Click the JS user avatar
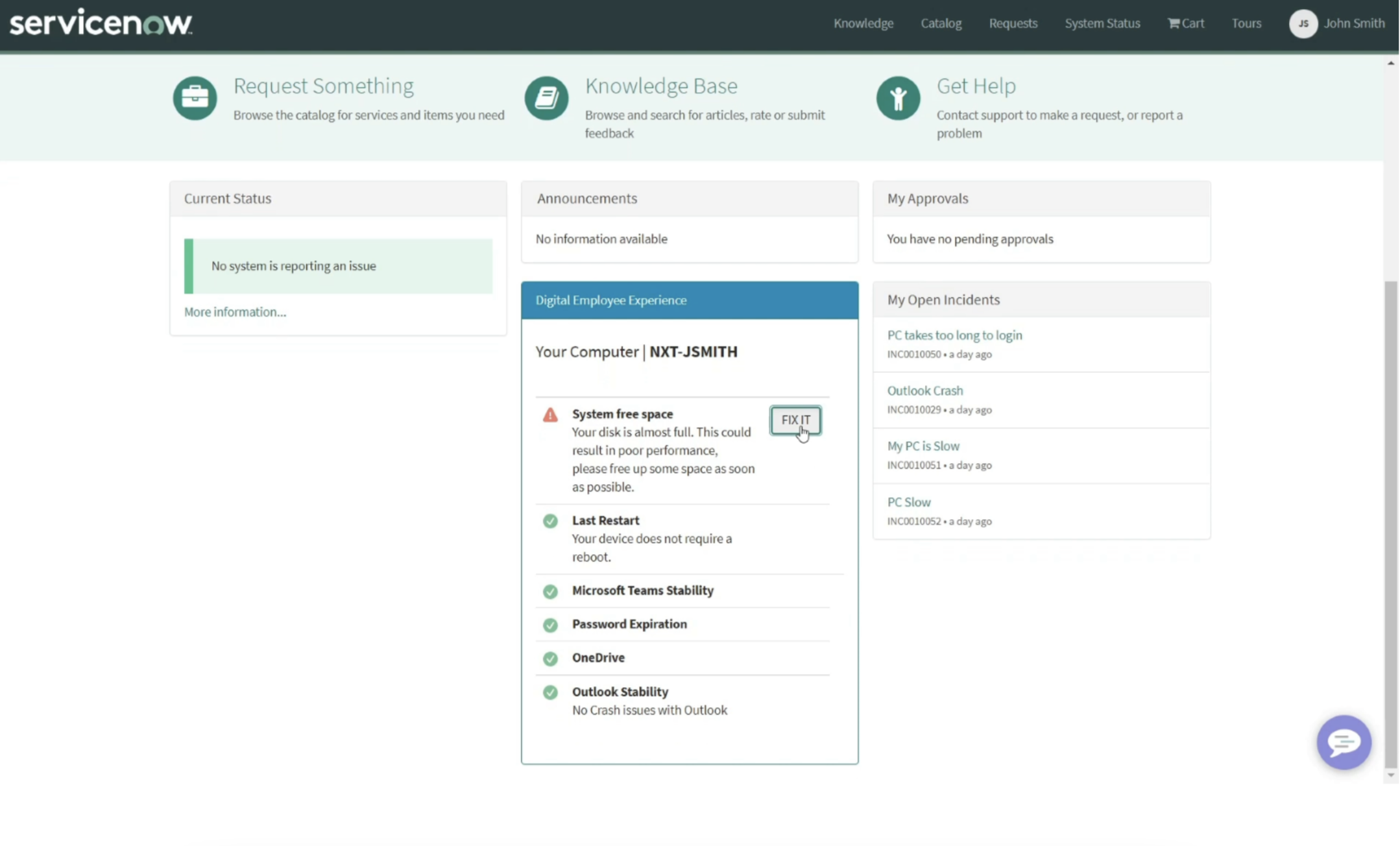The image size is (1400, 846). point(1303,23)
